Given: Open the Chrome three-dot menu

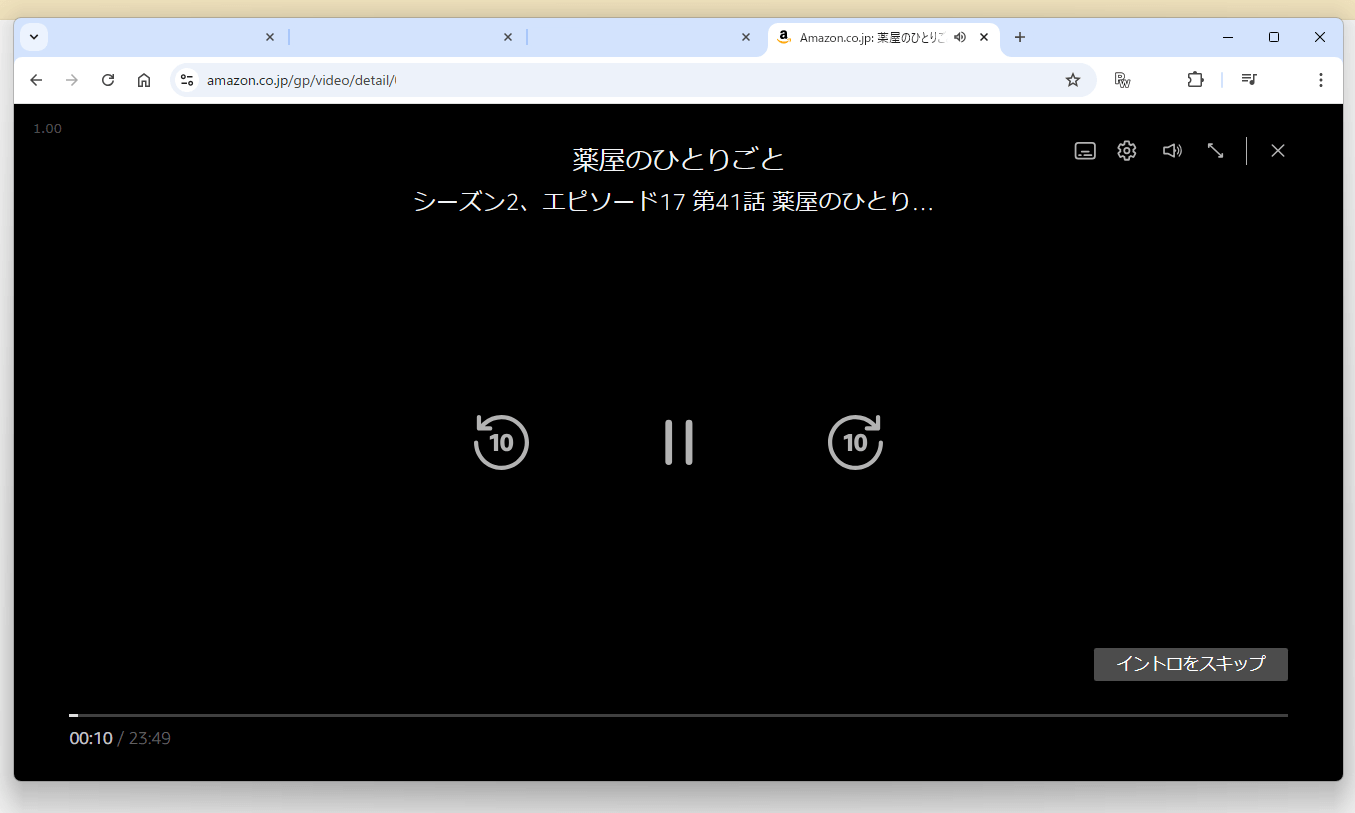Looking at the screenshot, I should [x=1321, y=79].
